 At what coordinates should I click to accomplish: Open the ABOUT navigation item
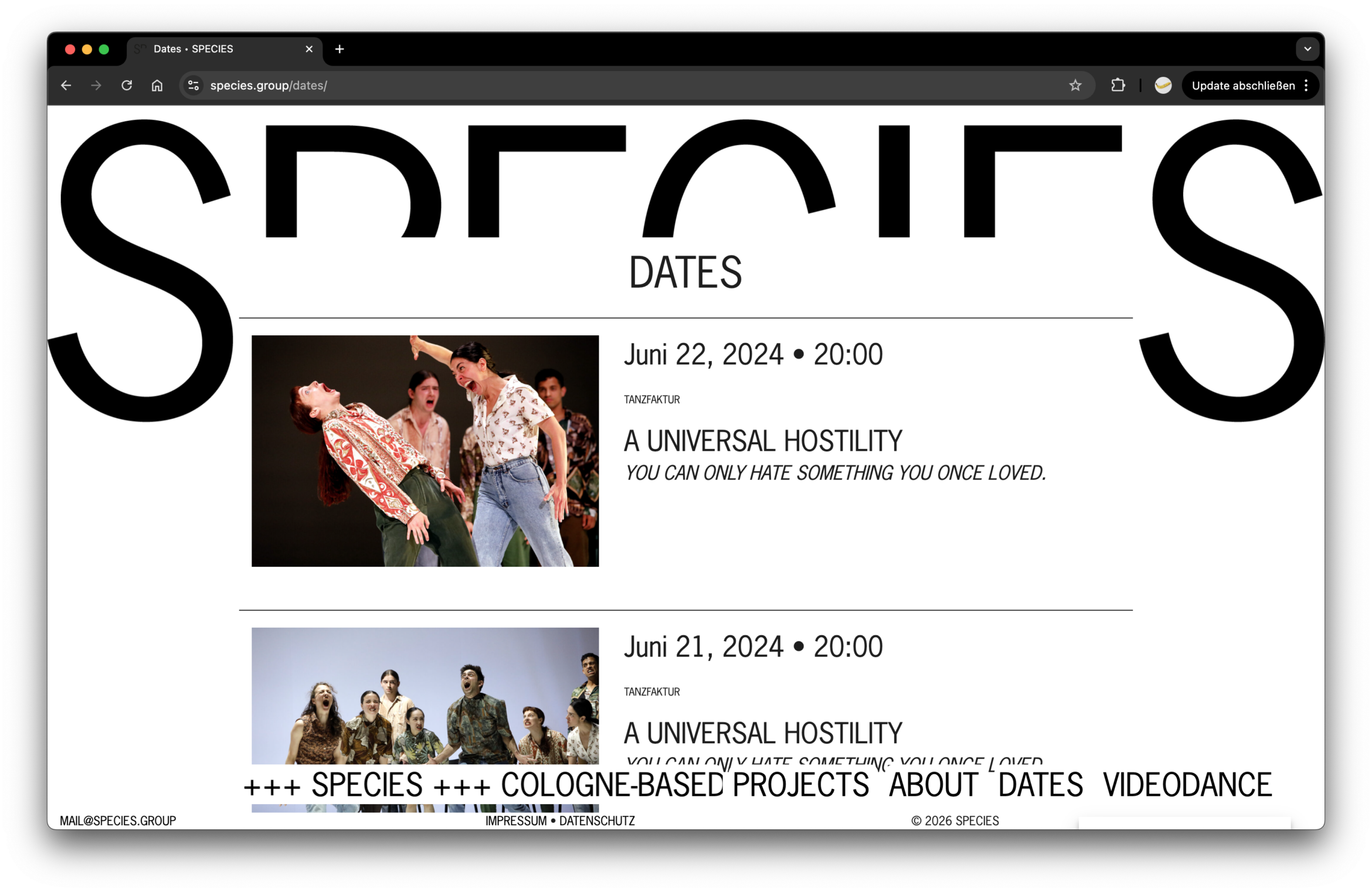click(932, 785)
